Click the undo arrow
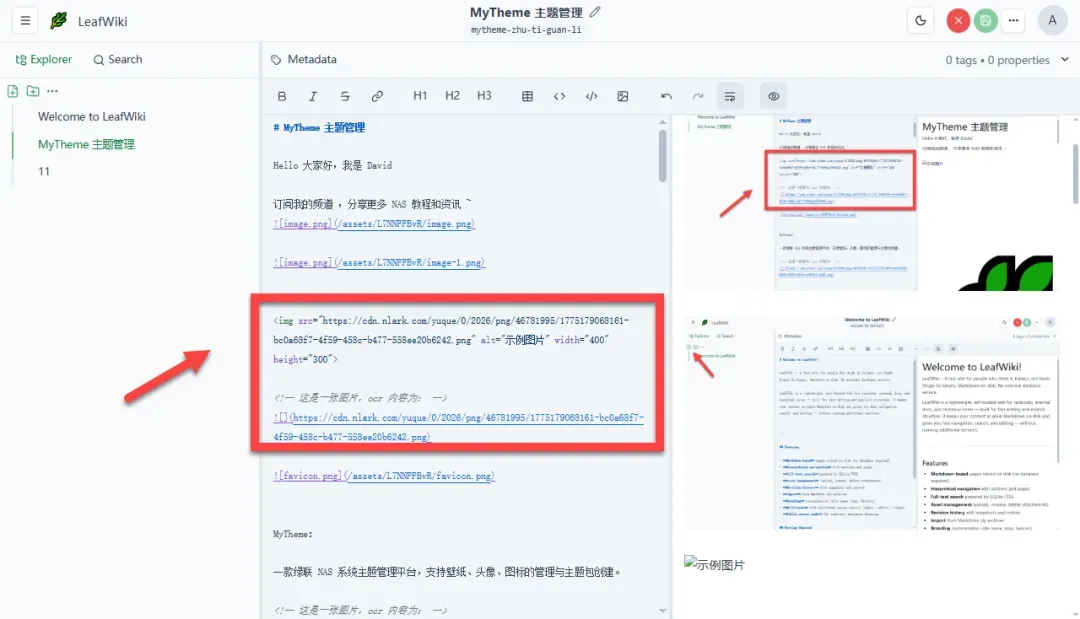1080x619 pixels. (666, 96)
